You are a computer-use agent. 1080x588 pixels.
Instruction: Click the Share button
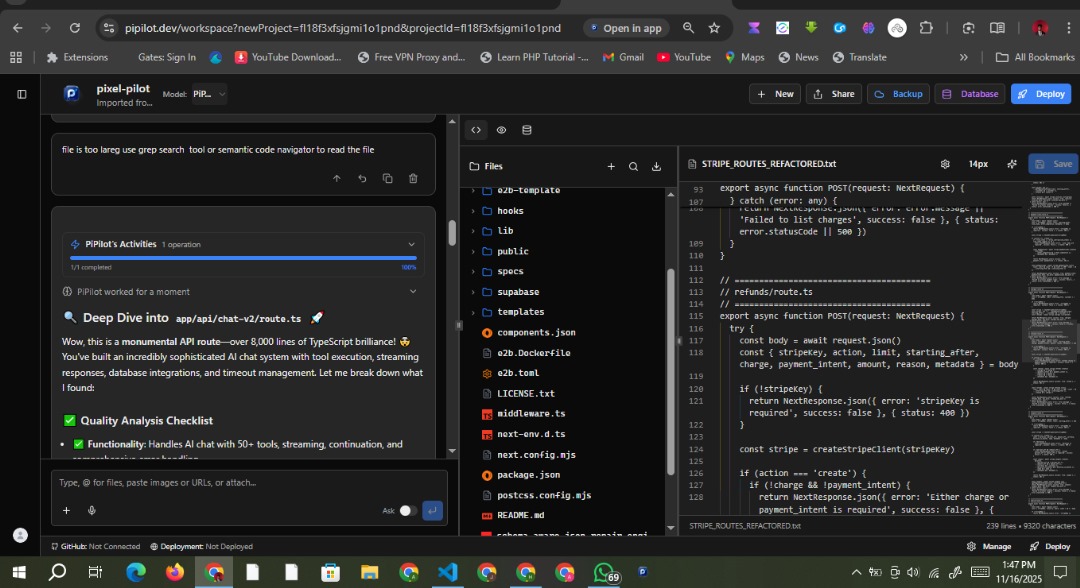[833, 94]
